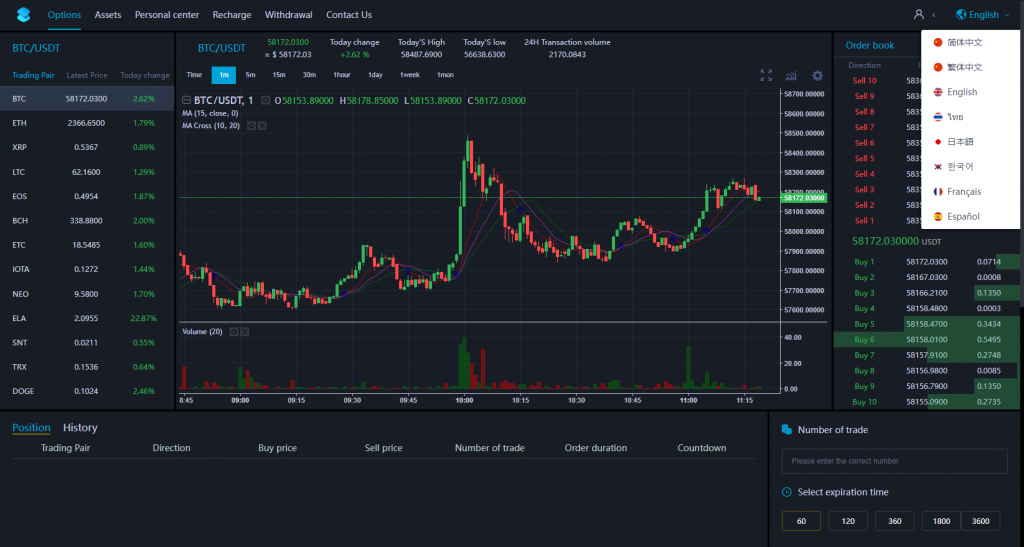Switch to the History tab
This screenshot has height=547, width=1024.
tap(80, 428)
